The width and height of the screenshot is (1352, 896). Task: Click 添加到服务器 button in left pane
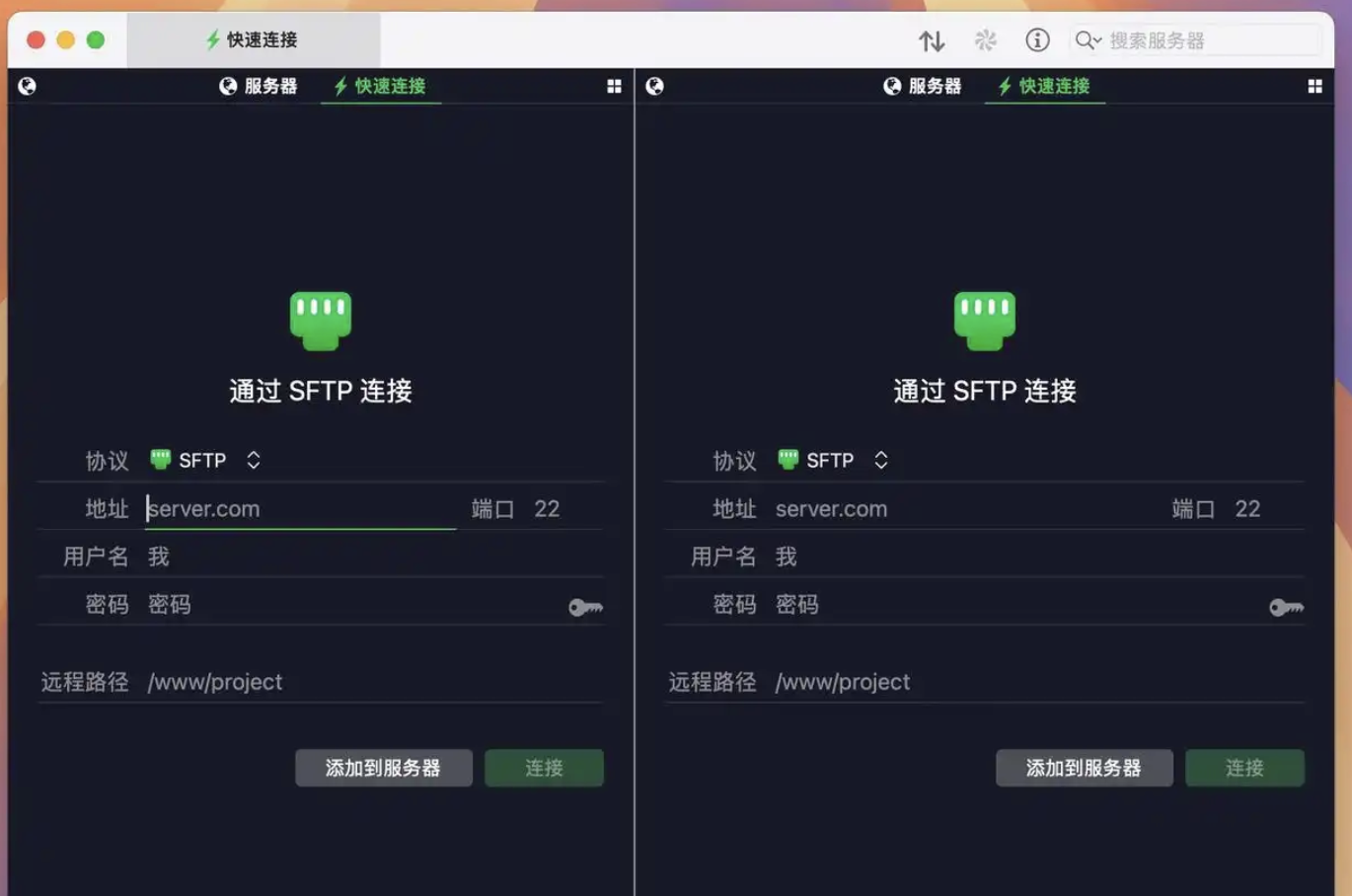383,768
